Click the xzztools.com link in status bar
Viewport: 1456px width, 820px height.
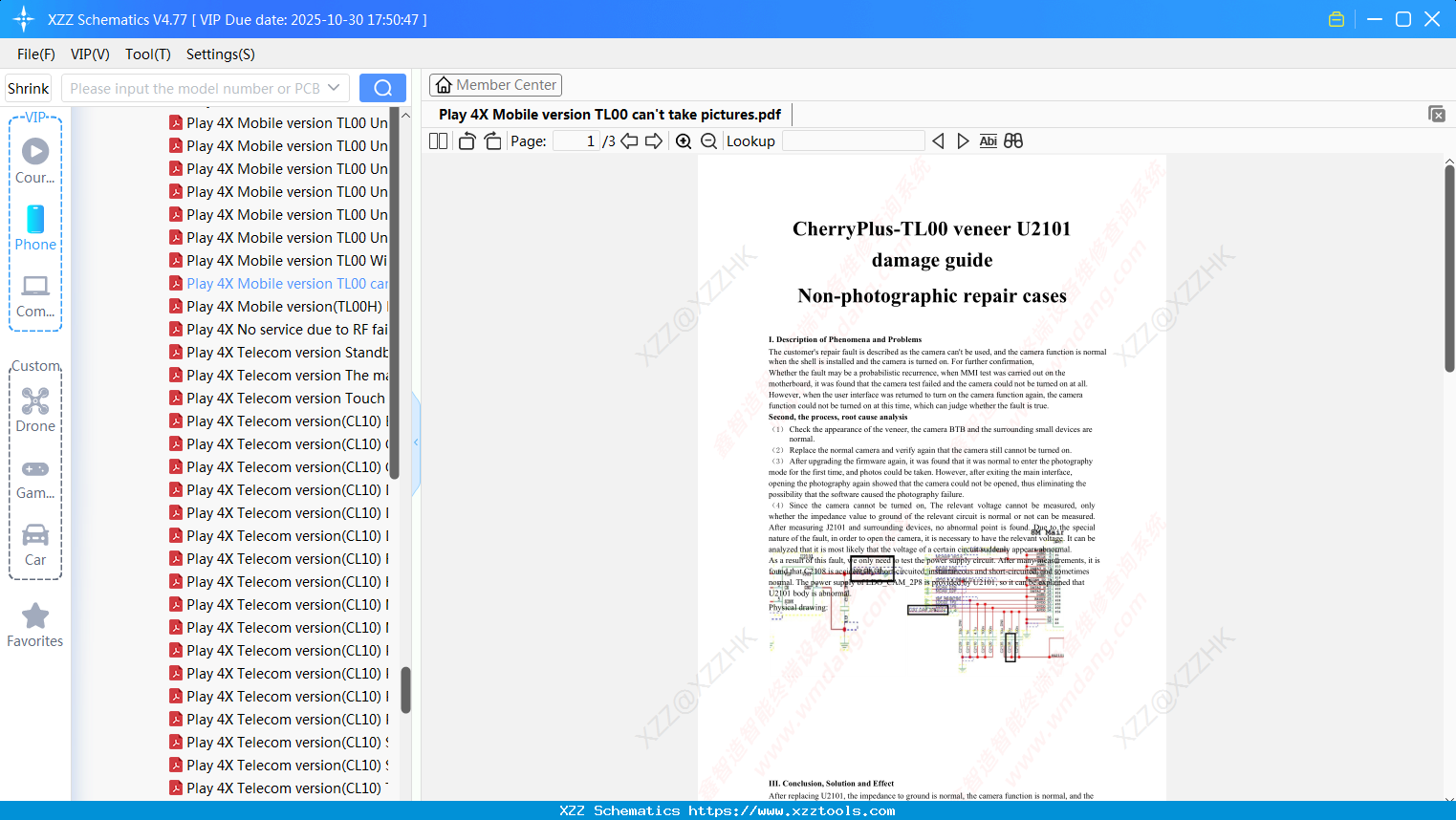point(792,810)
